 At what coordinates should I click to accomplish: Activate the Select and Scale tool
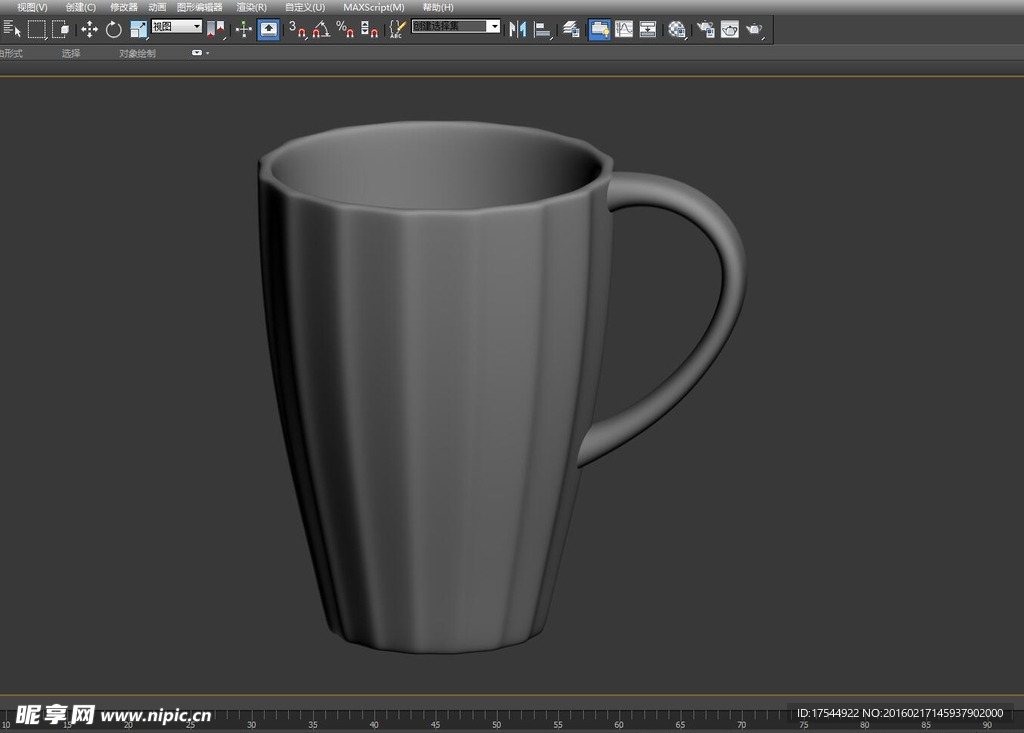138,29
